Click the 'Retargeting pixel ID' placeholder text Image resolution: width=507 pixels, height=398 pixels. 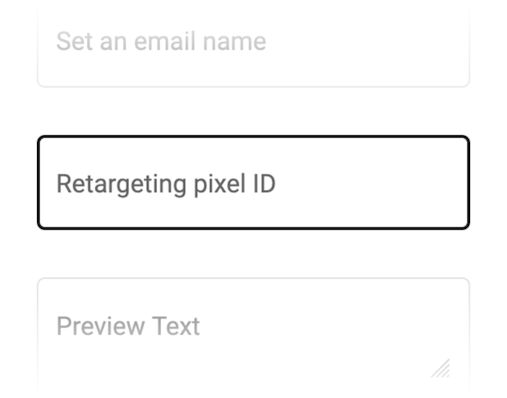coord(166,184)
